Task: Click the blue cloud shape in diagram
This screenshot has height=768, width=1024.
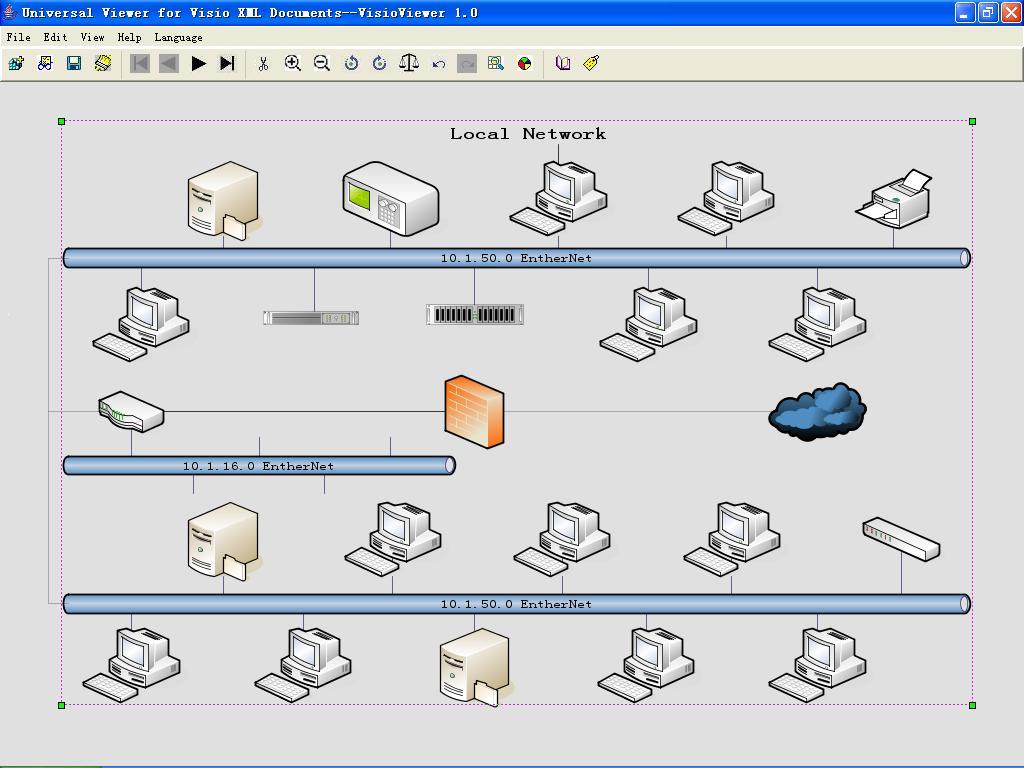Action: (817, 411)
